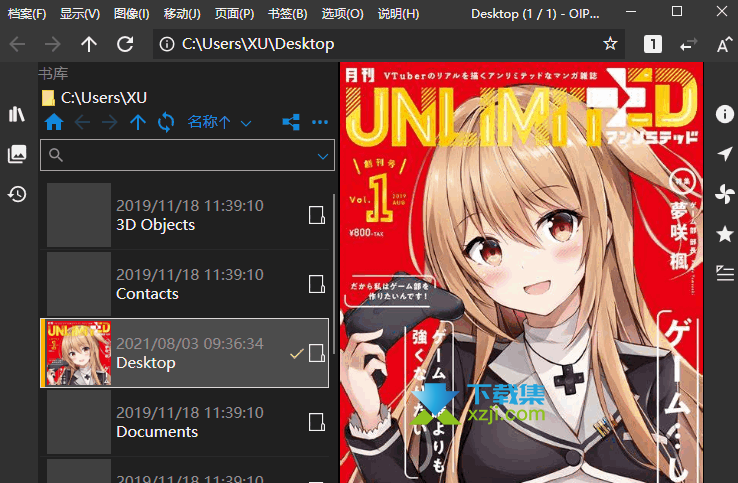Open the bookshelf panel from the left sidebar
738x483 pixels.
point(17,114)
